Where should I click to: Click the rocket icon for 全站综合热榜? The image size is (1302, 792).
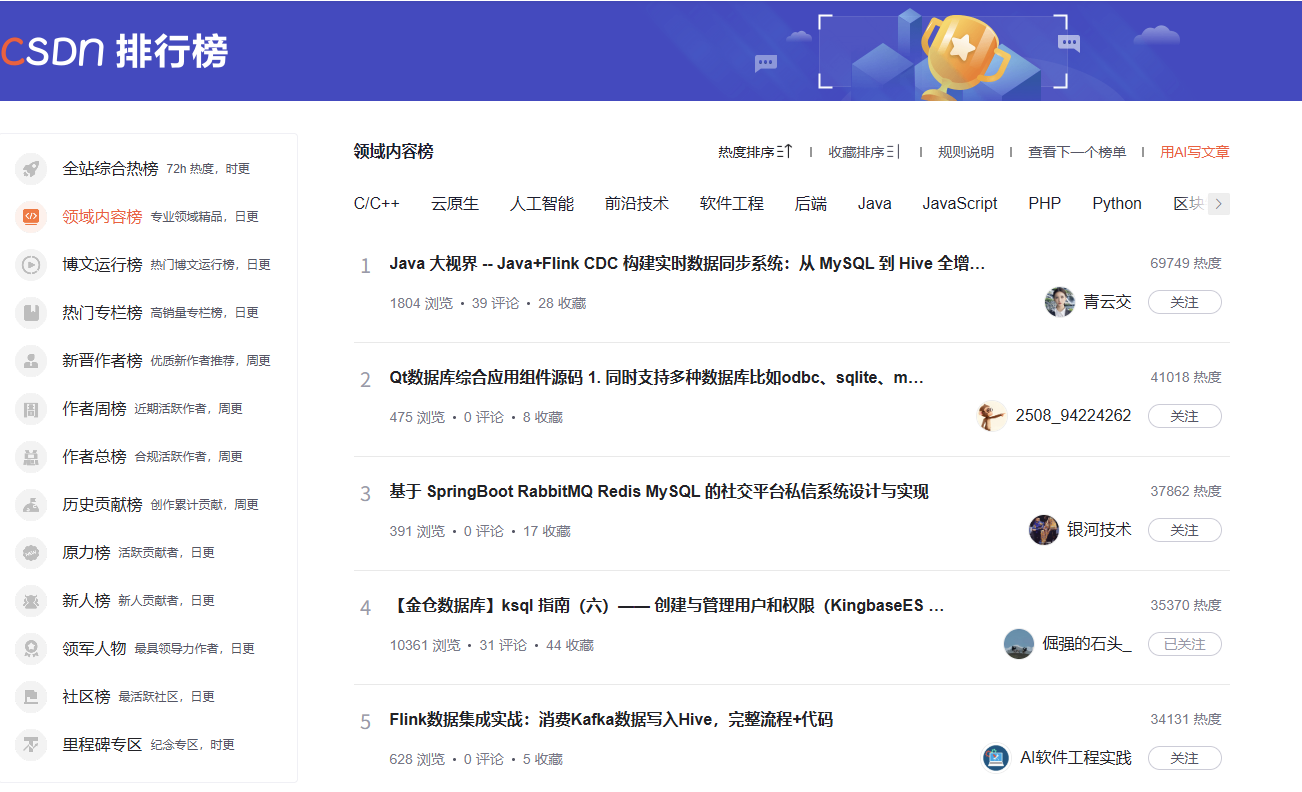pyautogui.click(x=31, y=169)
